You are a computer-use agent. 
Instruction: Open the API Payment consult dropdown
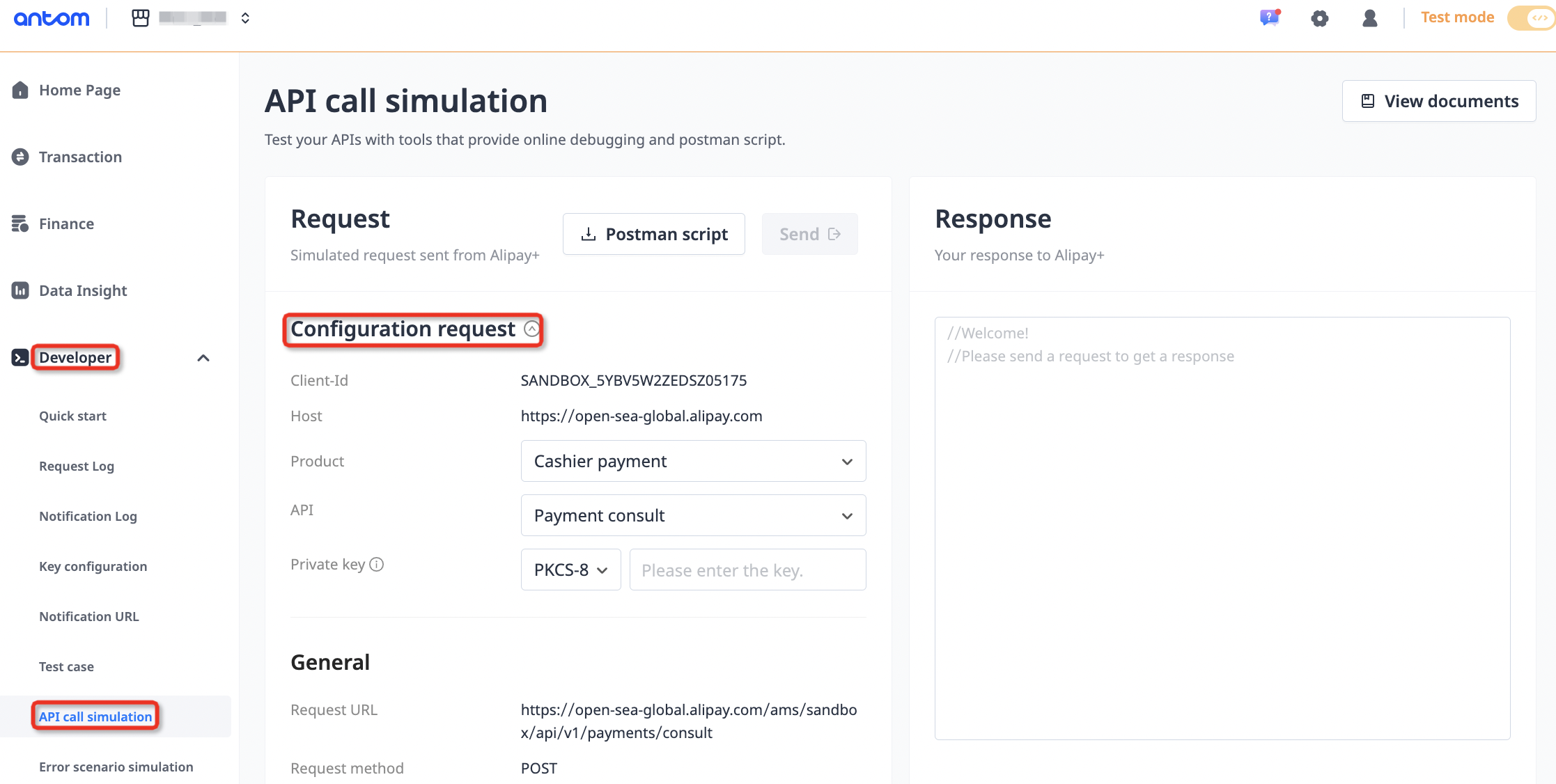(x=693, y=515)
